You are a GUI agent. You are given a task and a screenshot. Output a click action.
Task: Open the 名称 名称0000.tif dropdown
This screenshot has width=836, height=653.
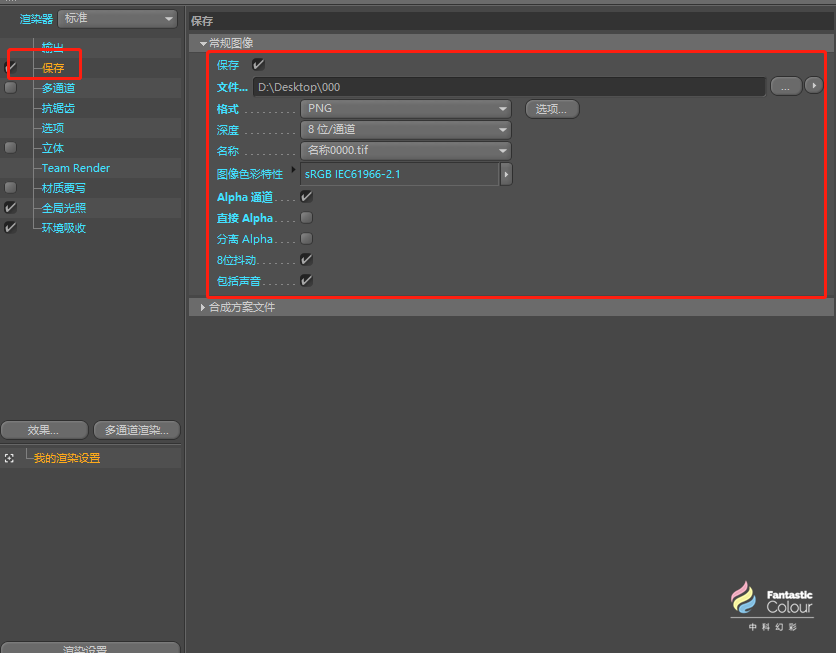pos(406,150)
